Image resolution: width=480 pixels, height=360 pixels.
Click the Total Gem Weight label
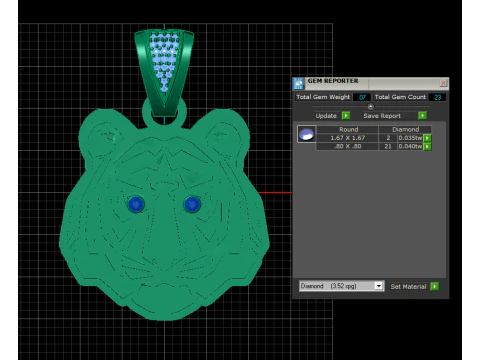click(x=323, y=97)
